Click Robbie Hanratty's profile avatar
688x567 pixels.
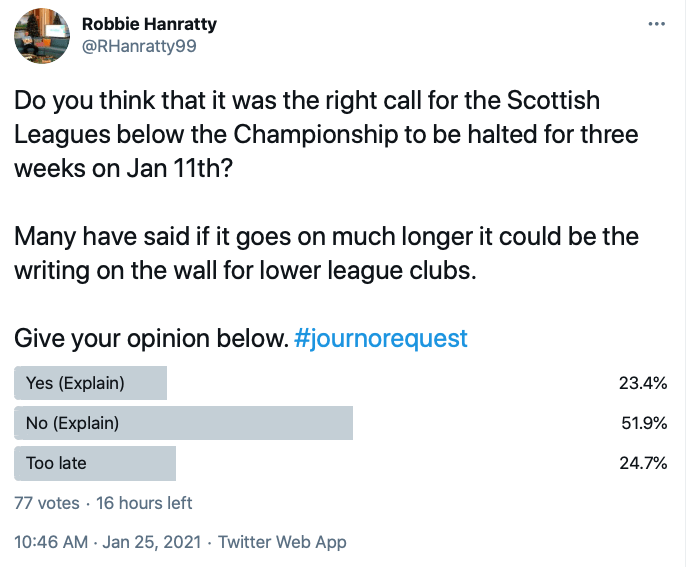[41, 39]
